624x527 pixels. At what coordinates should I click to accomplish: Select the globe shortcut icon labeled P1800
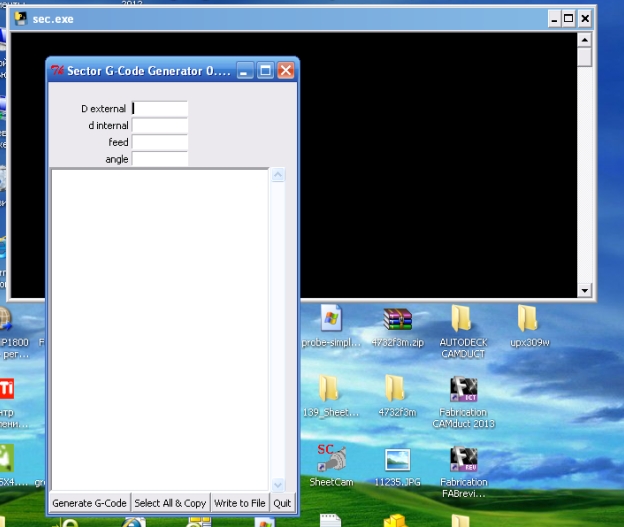click(x=6, y=319)
